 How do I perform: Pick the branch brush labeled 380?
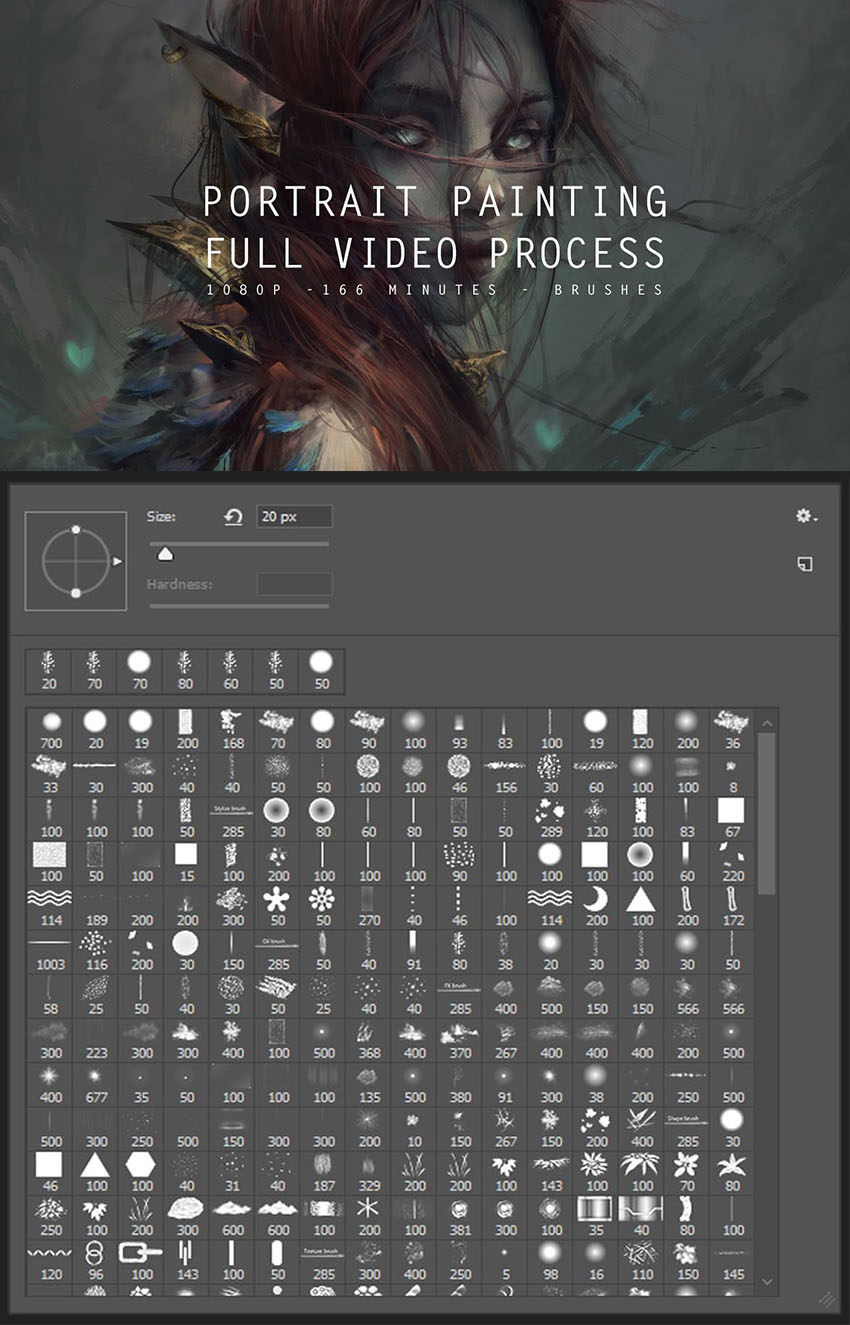click(460, 1084)
